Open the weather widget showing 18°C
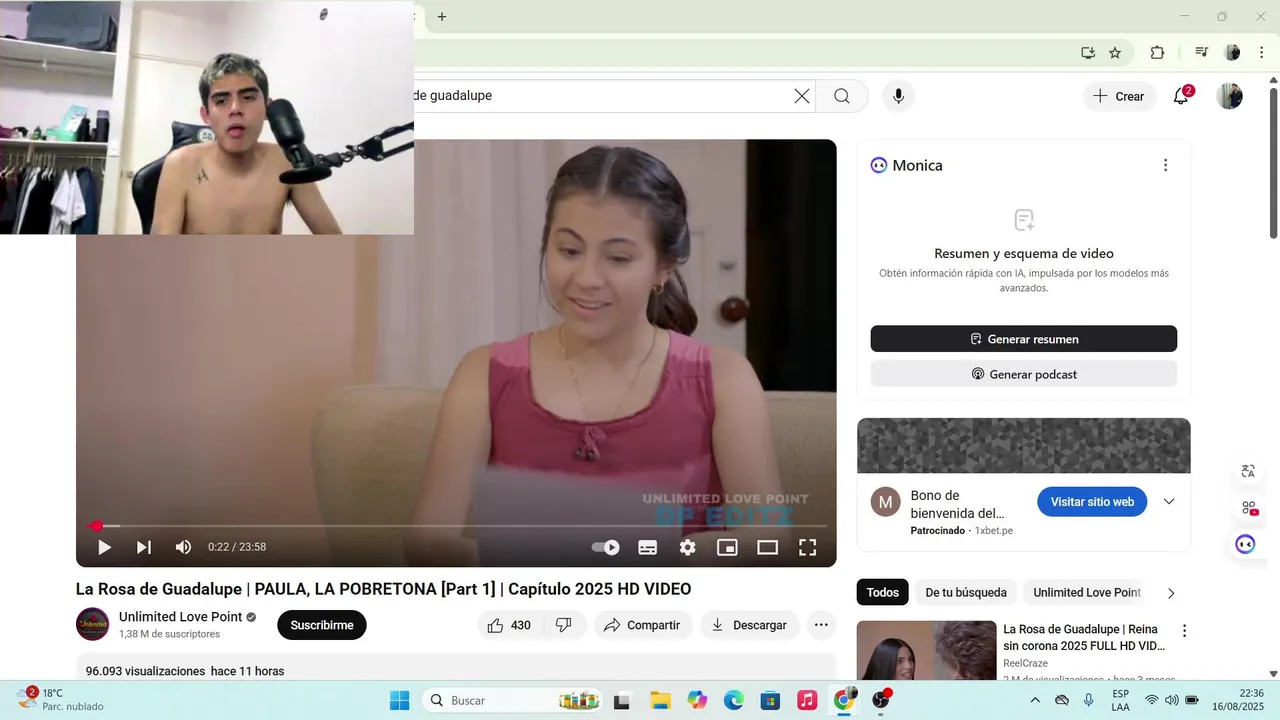This screenshot has height=720, width=1280. pyautogui.click(x=60, y=699)
